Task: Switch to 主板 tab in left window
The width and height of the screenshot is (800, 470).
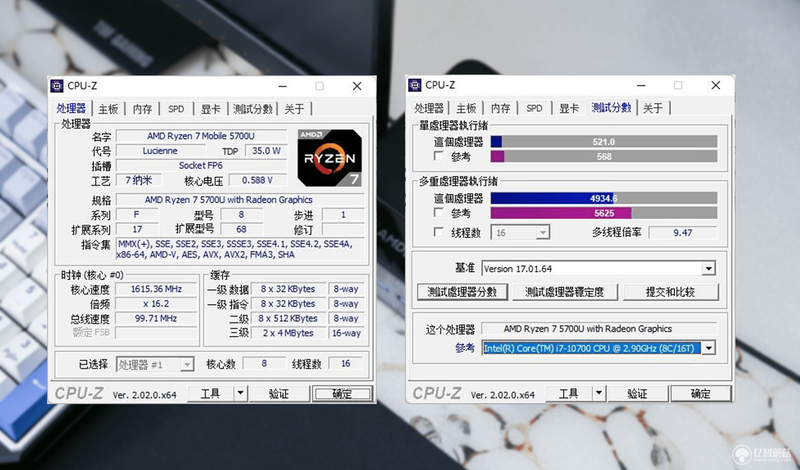Action: [108, 109]
